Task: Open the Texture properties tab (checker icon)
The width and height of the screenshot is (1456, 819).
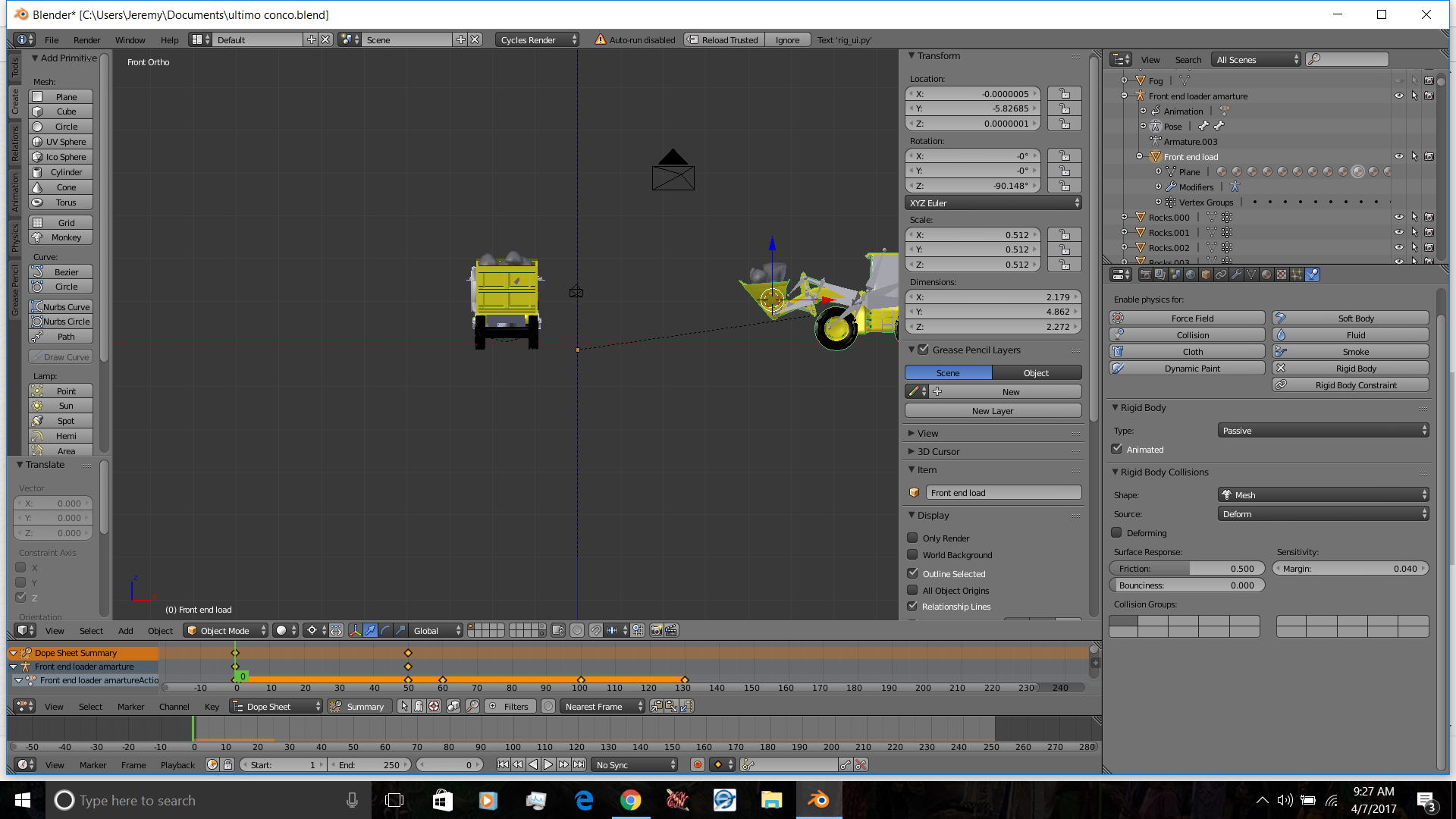Action: click(x=1282, y=275)
